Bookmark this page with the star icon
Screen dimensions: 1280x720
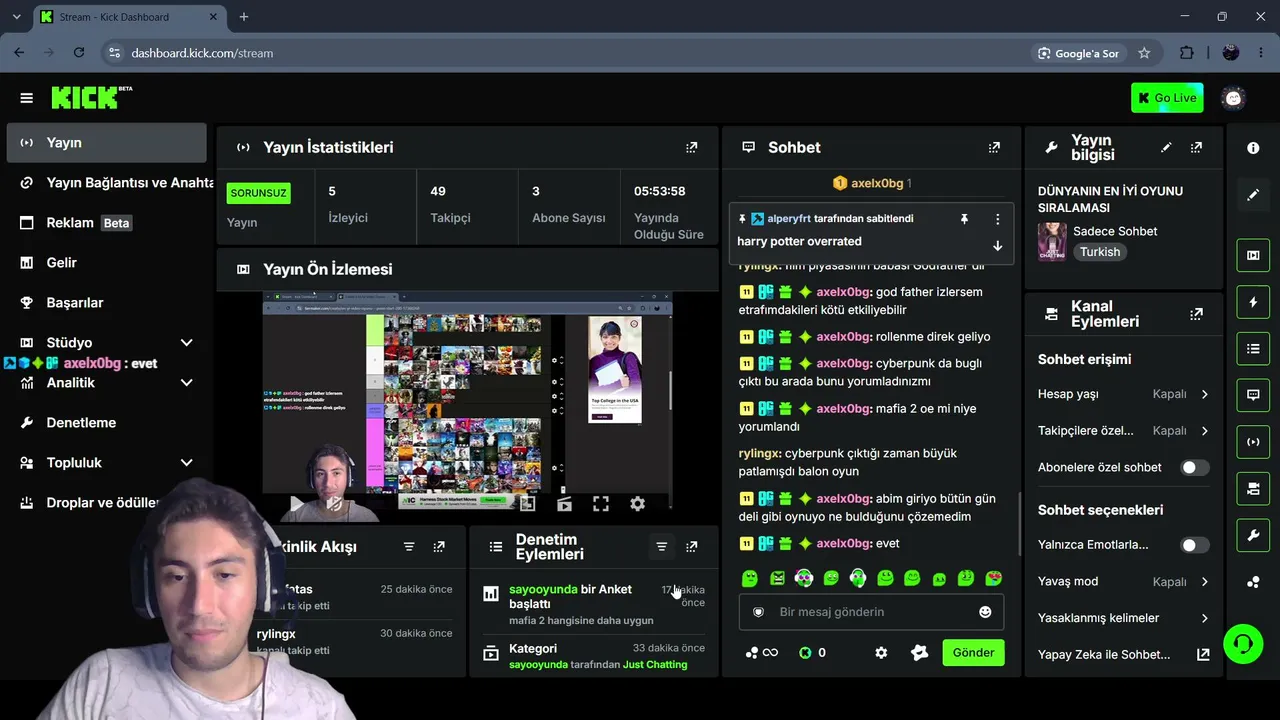pyautogui.click(x=1144, y=53)
